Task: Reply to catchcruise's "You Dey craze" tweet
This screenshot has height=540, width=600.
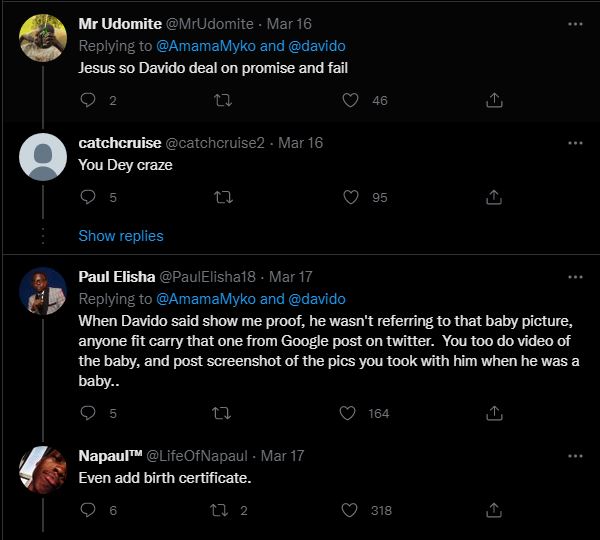Action: click(x=87, y=198)
